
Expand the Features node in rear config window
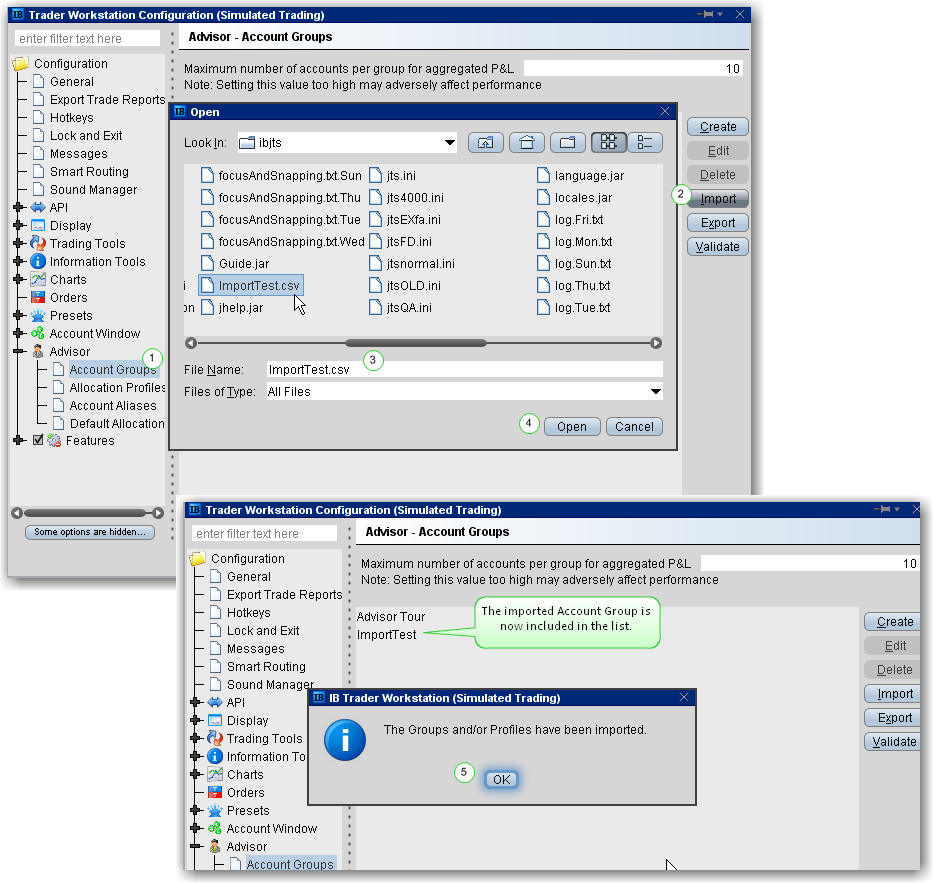[18, 440]
